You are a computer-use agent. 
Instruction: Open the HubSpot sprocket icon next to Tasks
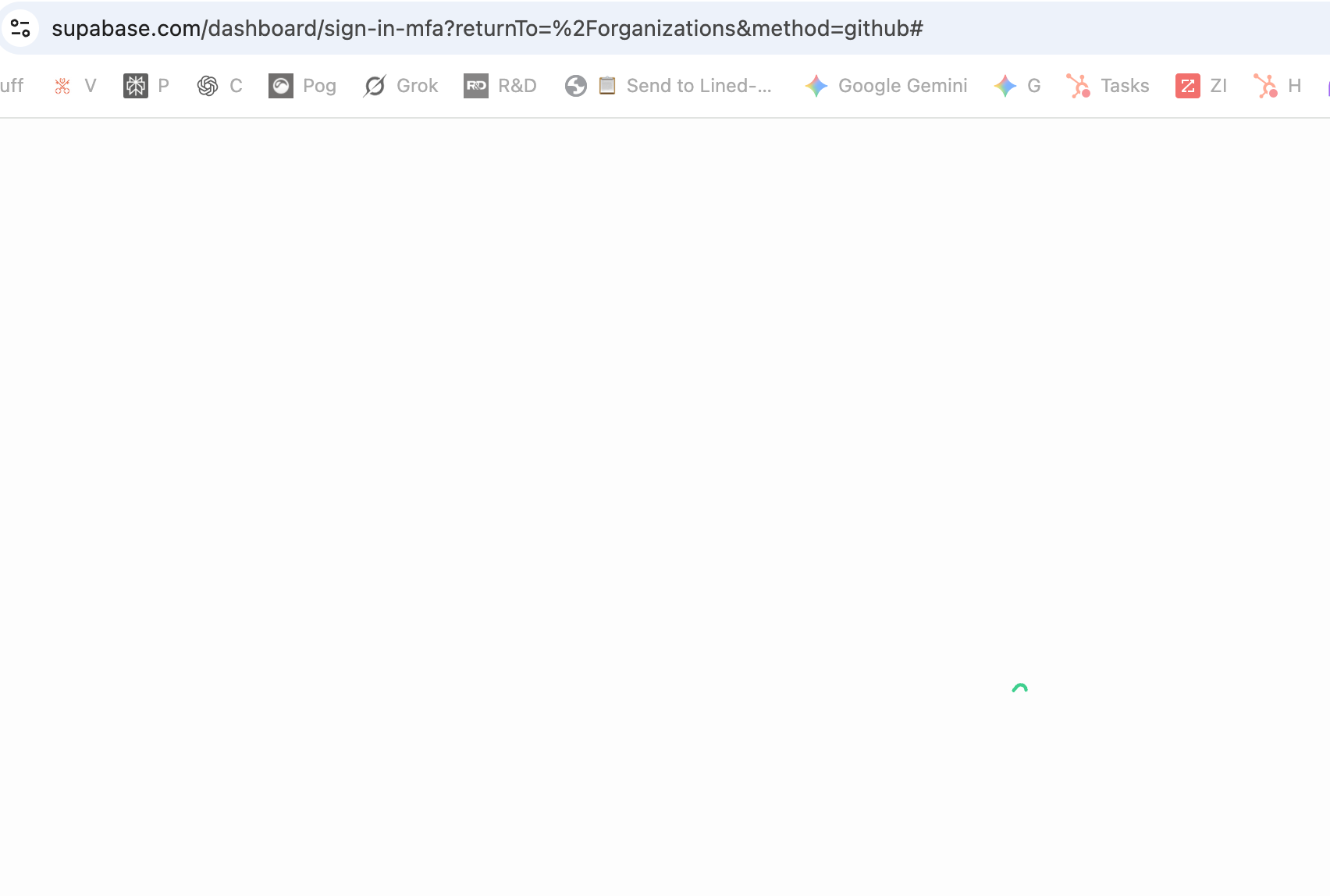point(1079,85)
